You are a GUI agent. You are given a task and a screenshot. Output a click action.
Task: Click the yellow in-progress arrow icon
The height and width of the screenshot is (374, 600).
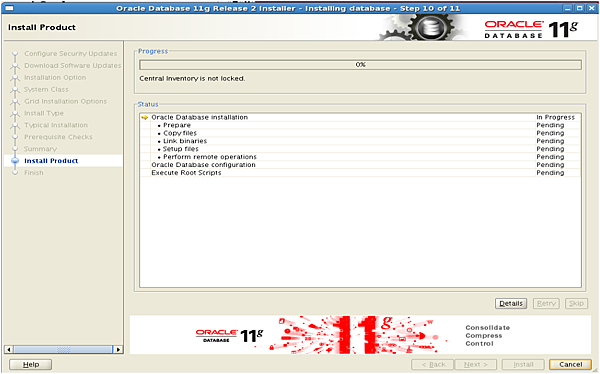coord(144,118)
